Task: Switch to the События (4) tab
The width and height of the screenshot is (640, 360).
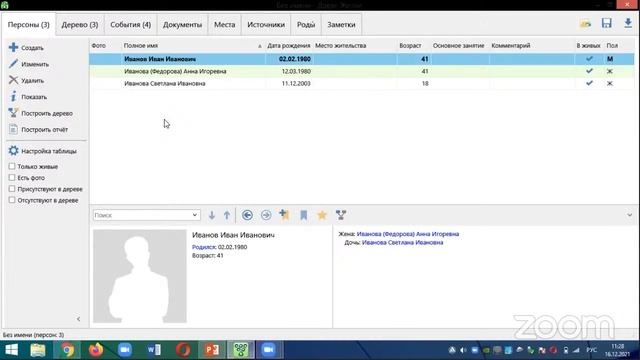Action: tap(131, 24)
